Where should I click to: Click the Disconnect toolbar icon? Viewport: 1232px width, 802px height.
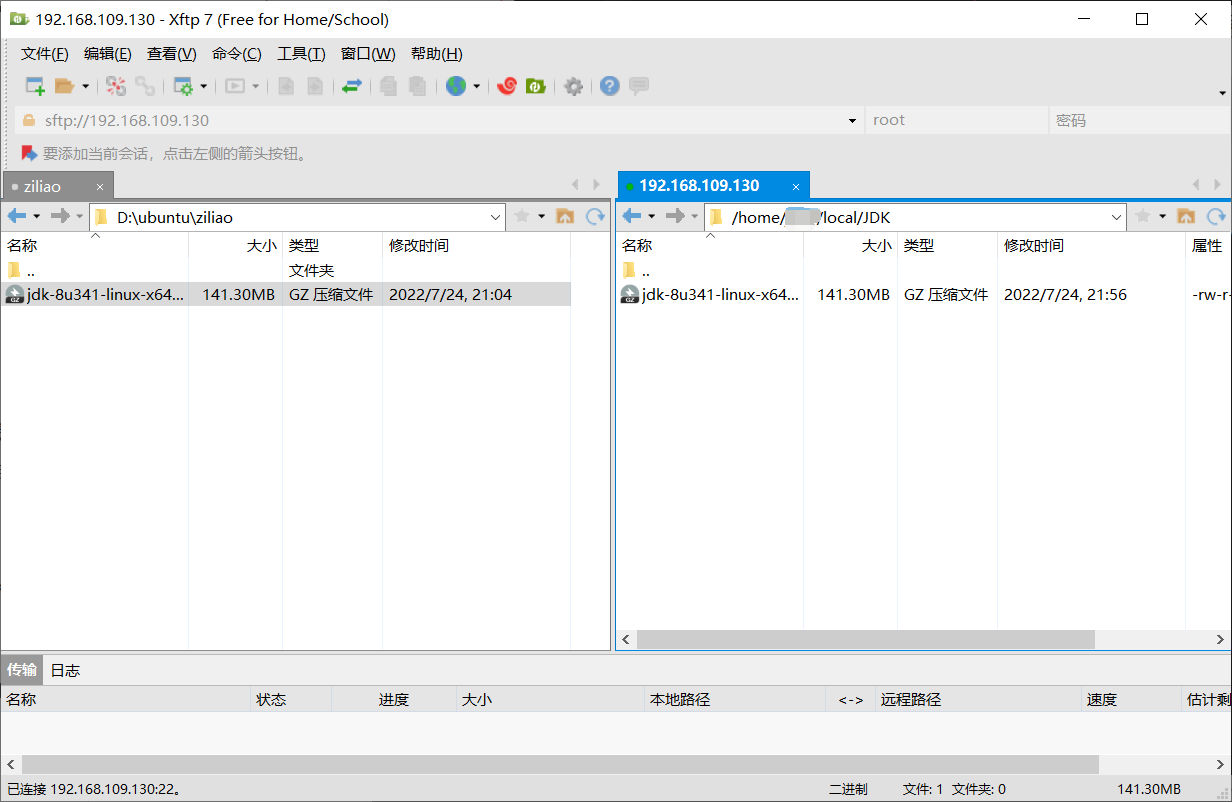click(116, 86)
